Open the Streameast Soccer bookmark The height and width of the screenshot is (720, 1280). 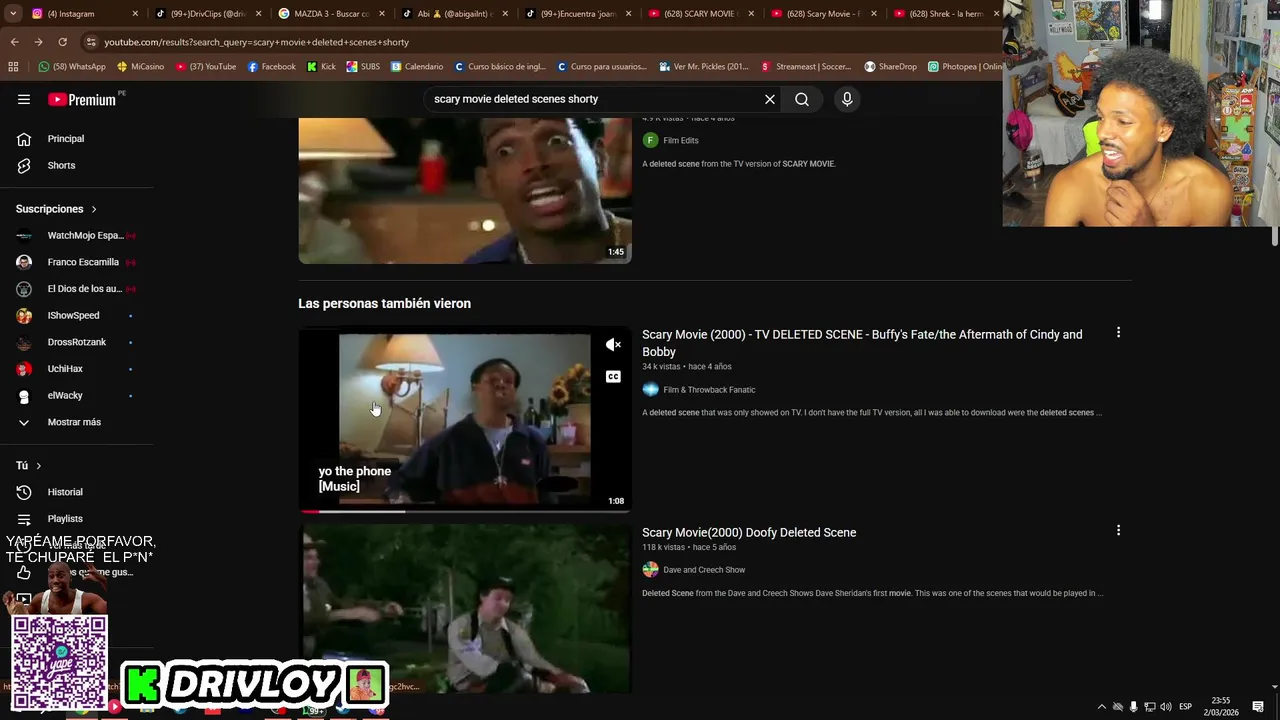click(806, 67)
